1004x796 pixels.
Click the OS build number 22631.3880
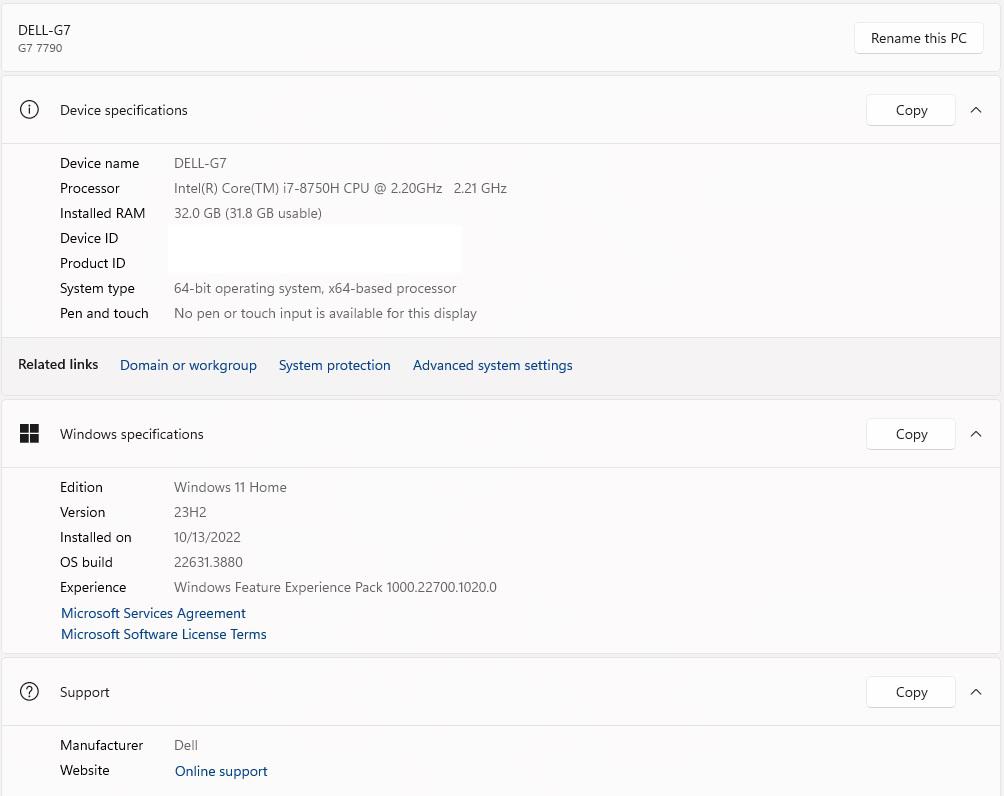coord(208,562)
